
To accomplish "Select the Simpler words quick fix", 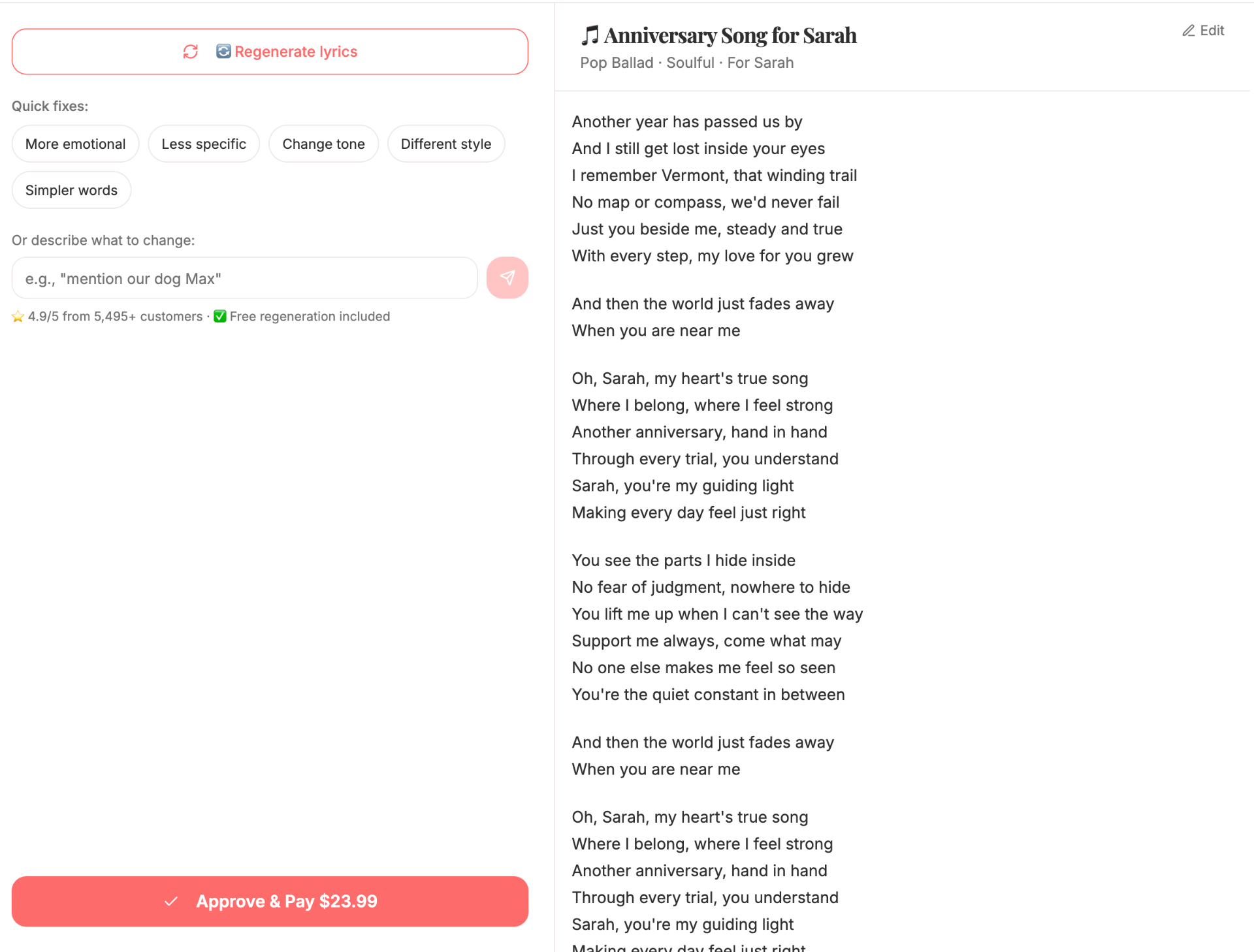I will pos(71,190).
